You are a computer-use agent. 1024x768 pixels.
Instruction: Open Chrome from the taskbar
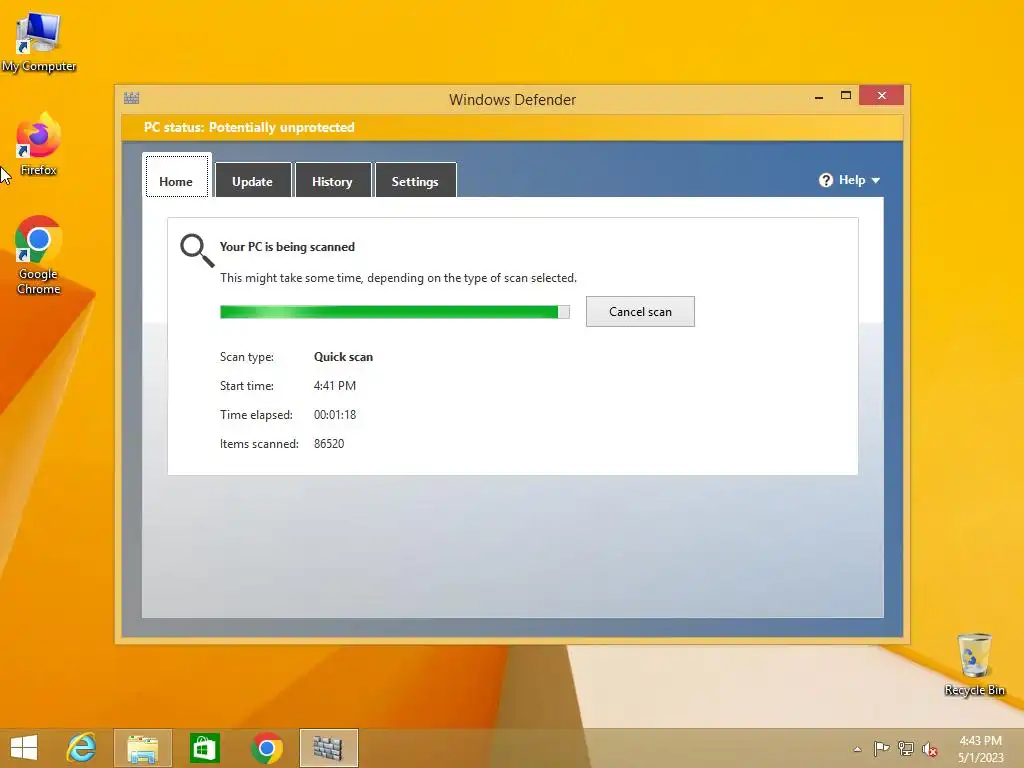click(266, 748)
